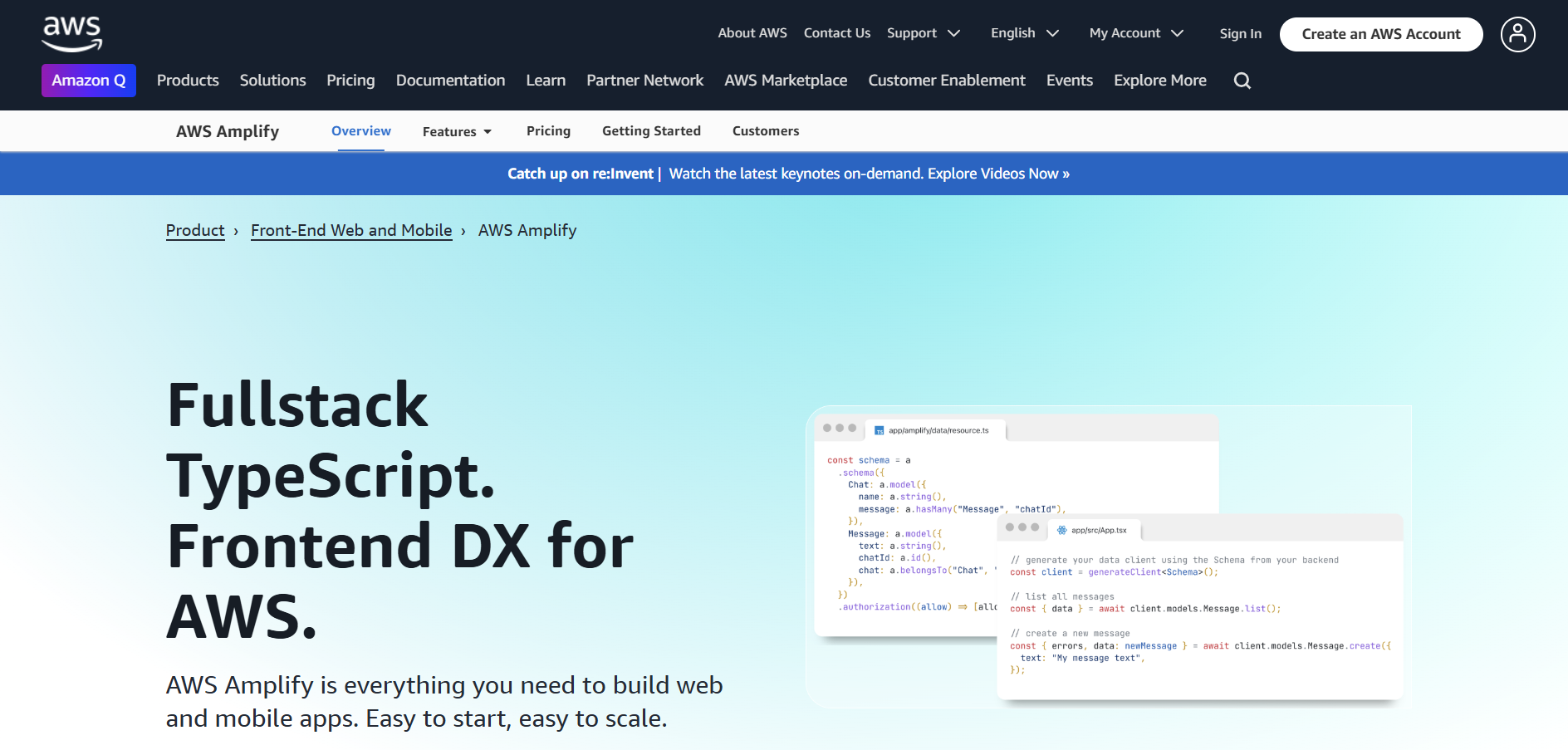Open the Pricing menu in top navigation
The width and height of the screenshot is (1568, 750).
click(x=350, y=81)
